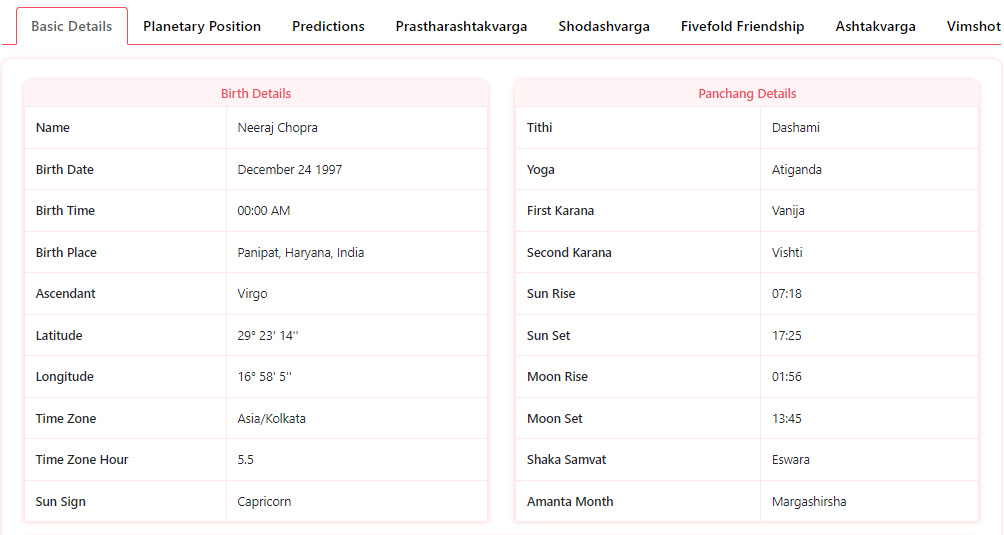This screenshot has height=535, width=1004.
Task: Go to the Shodashvarga tab
Action: [x=604, y=26]
